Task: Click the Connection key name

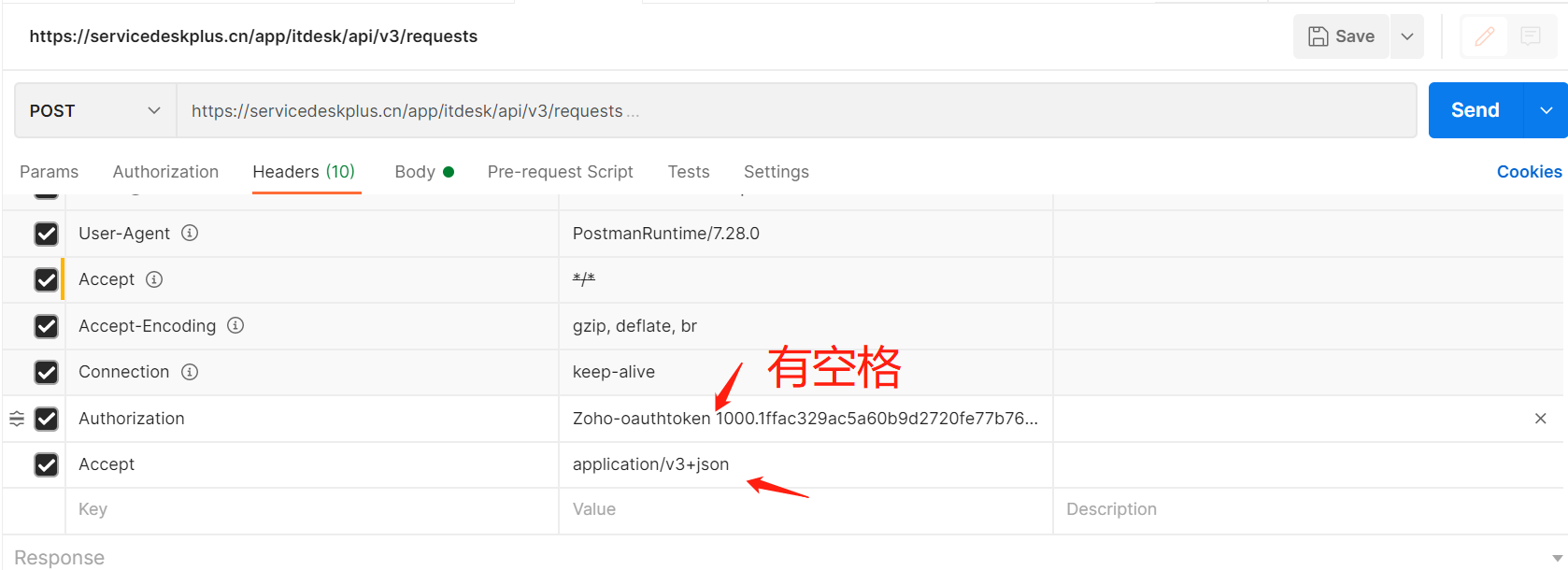Action: 123,372
